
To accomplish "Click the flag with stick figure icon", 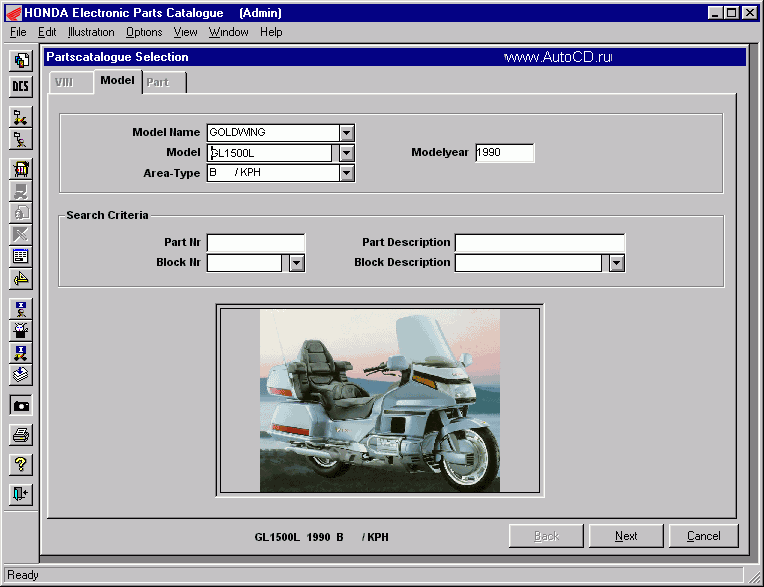I will coord(21,140).
